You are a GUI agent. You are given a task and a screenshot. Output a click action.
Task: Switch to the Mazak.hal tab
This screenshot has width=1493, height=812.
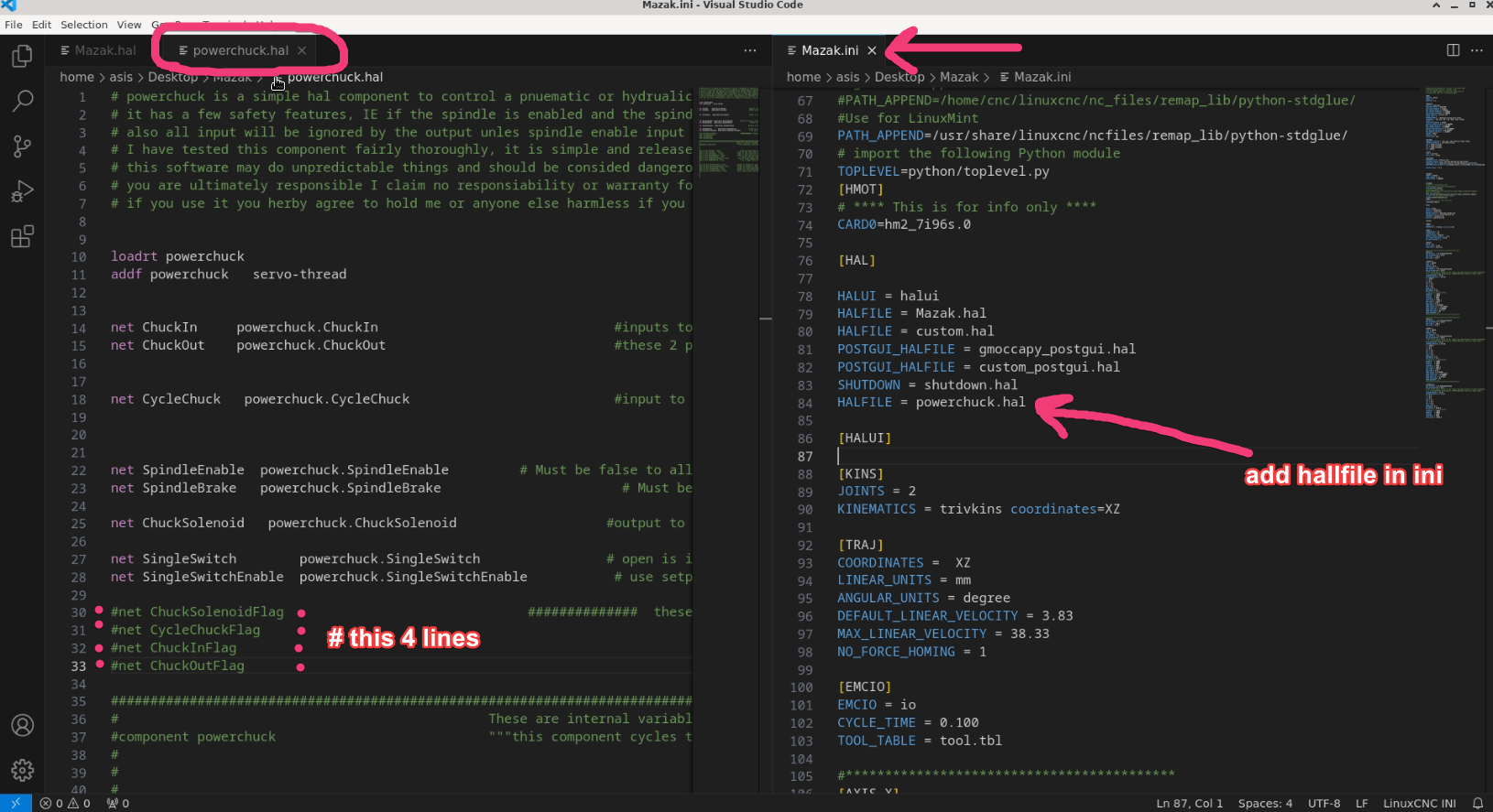point(98,50)
